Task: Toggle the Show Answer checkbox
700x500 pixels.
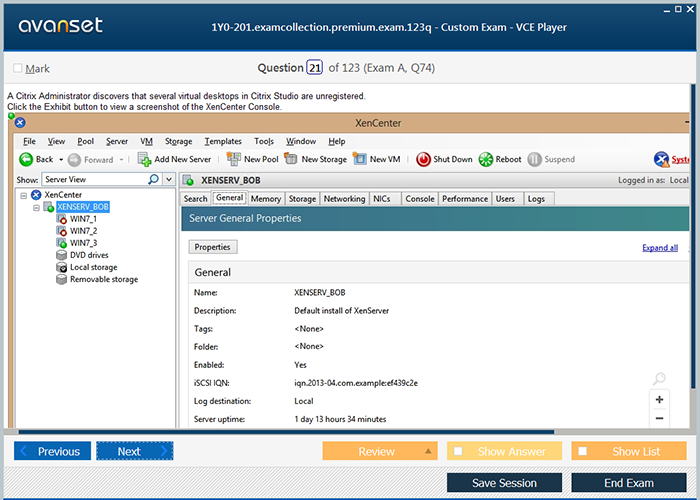Action: [x=458, y=451]
